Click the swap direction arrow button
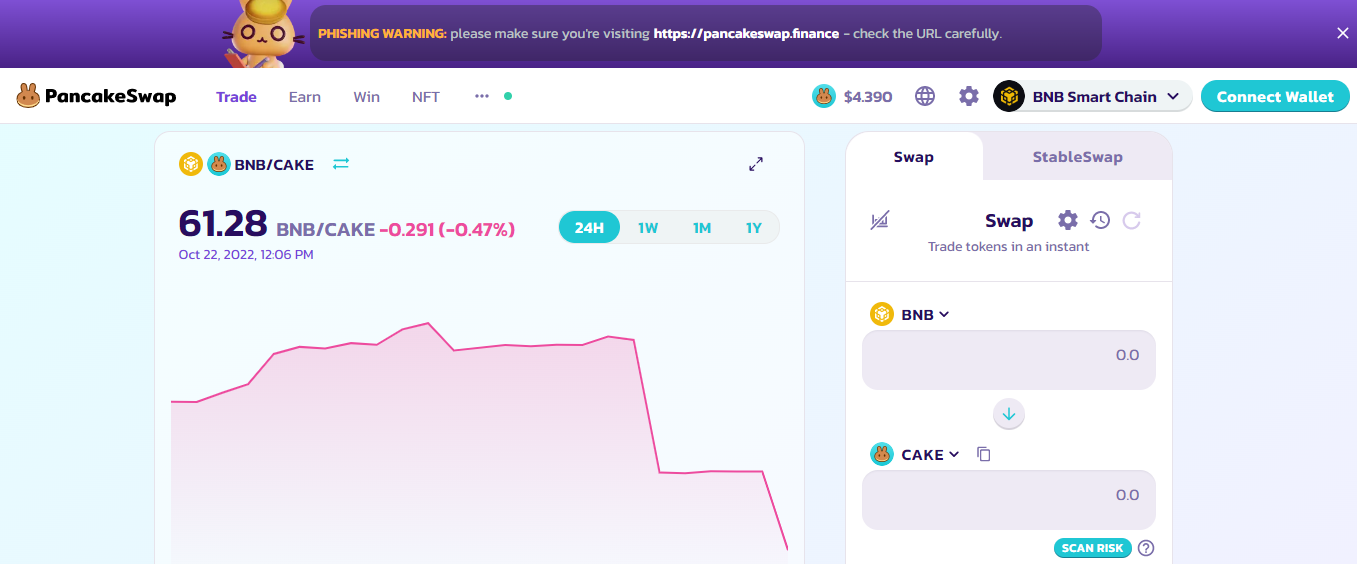This screenshot has width=1357, height=564. pyautogui.click(x=1009, y=414)
